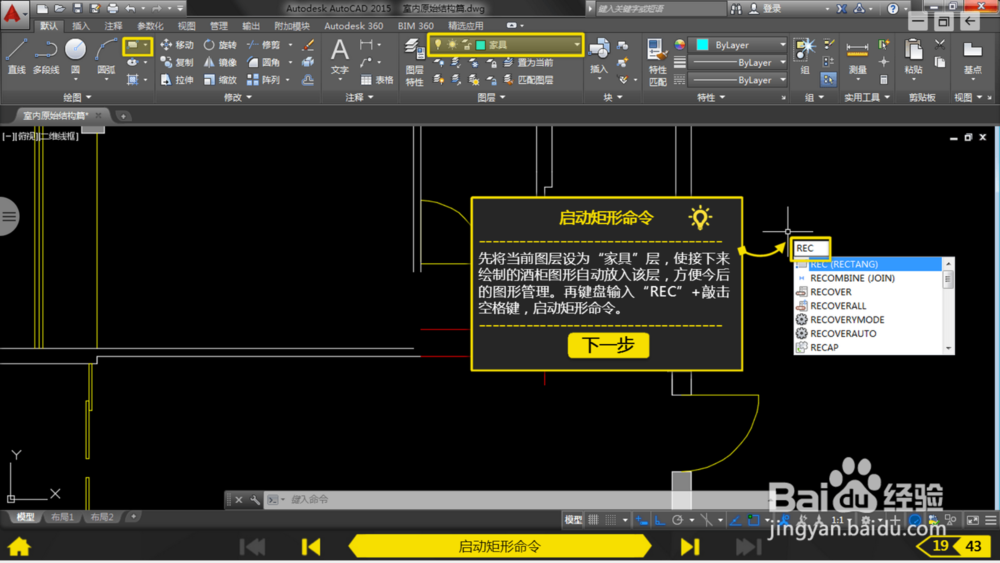Expand the 图层 (Layers) panel
This screenshot has width=1000, height=563.
coord(490,97)
